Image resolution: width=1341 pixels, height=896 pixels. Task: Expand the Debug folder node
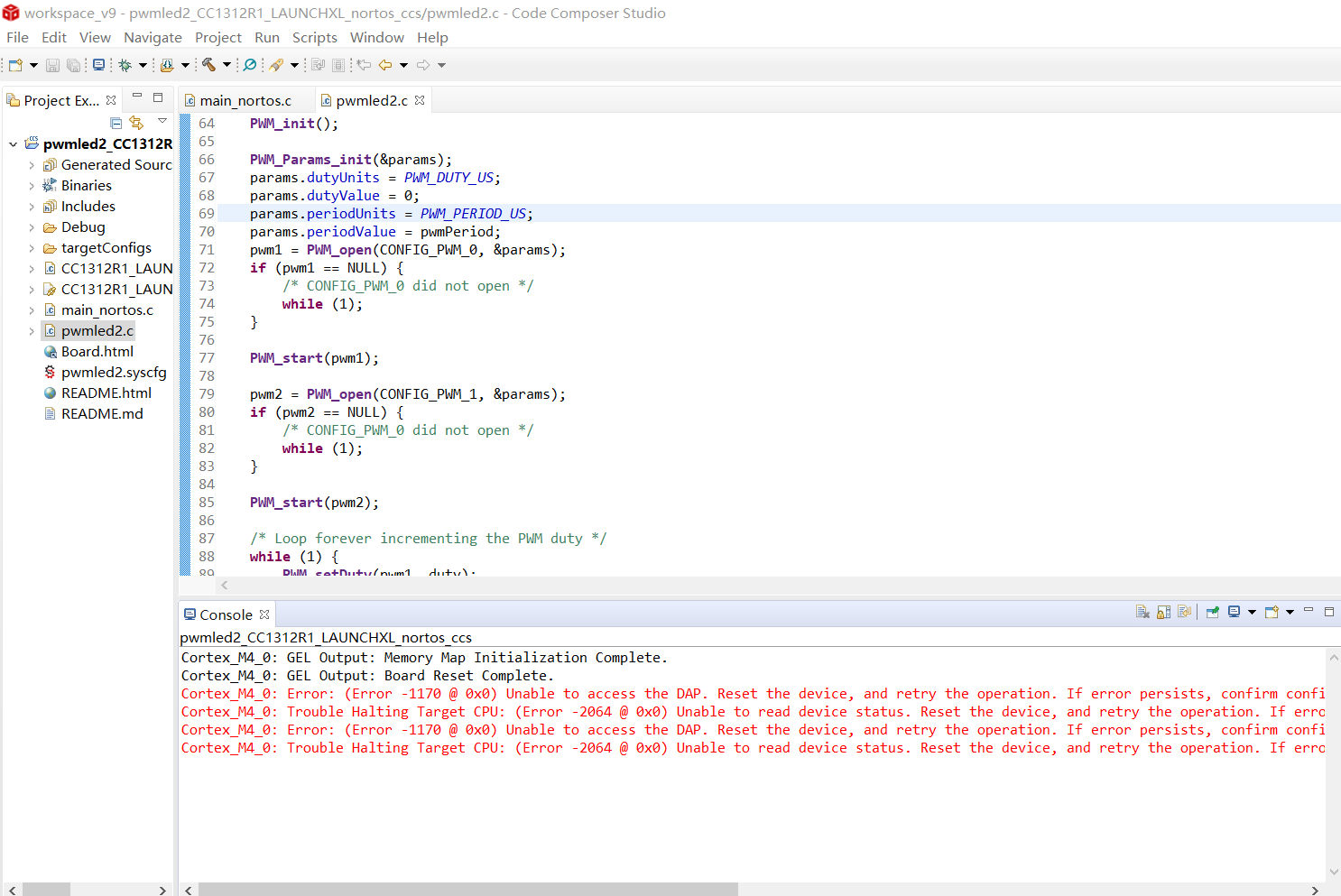32,227
